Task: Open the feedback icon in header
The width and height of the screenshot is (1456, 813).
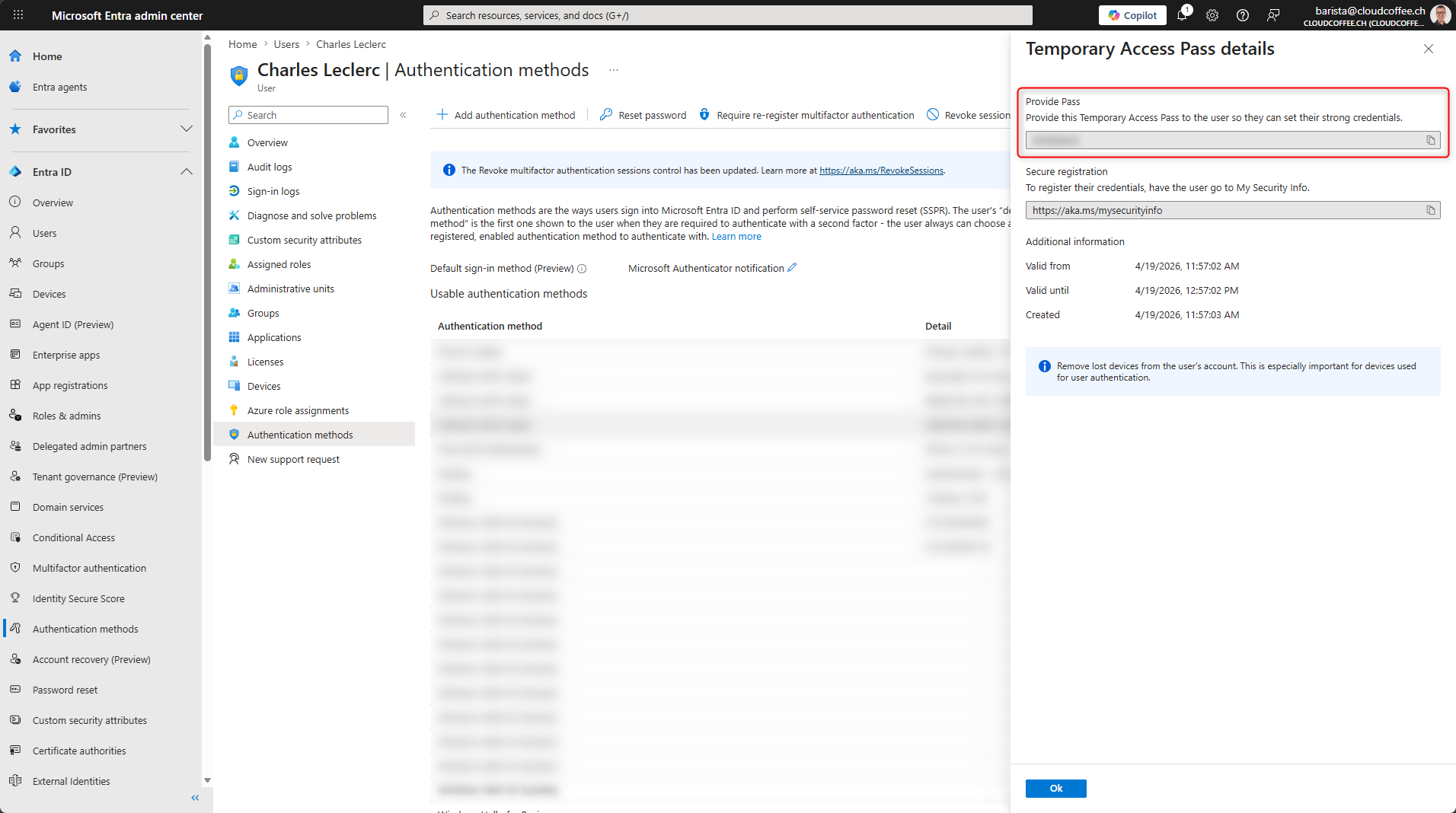Action: tap(1273, 15)
